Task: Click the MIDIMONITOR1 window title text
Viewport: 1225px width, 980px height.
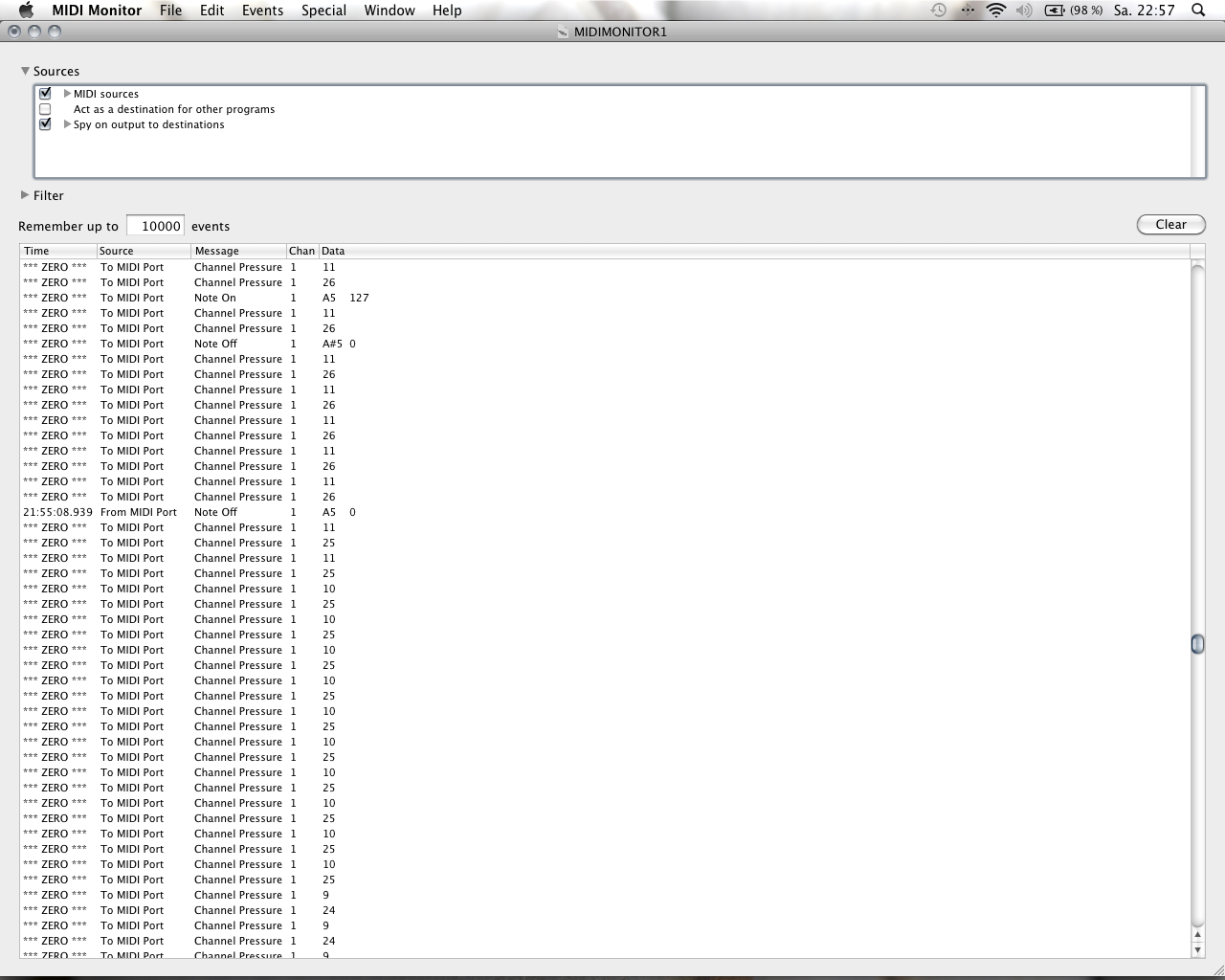Action: pos(620,32)
